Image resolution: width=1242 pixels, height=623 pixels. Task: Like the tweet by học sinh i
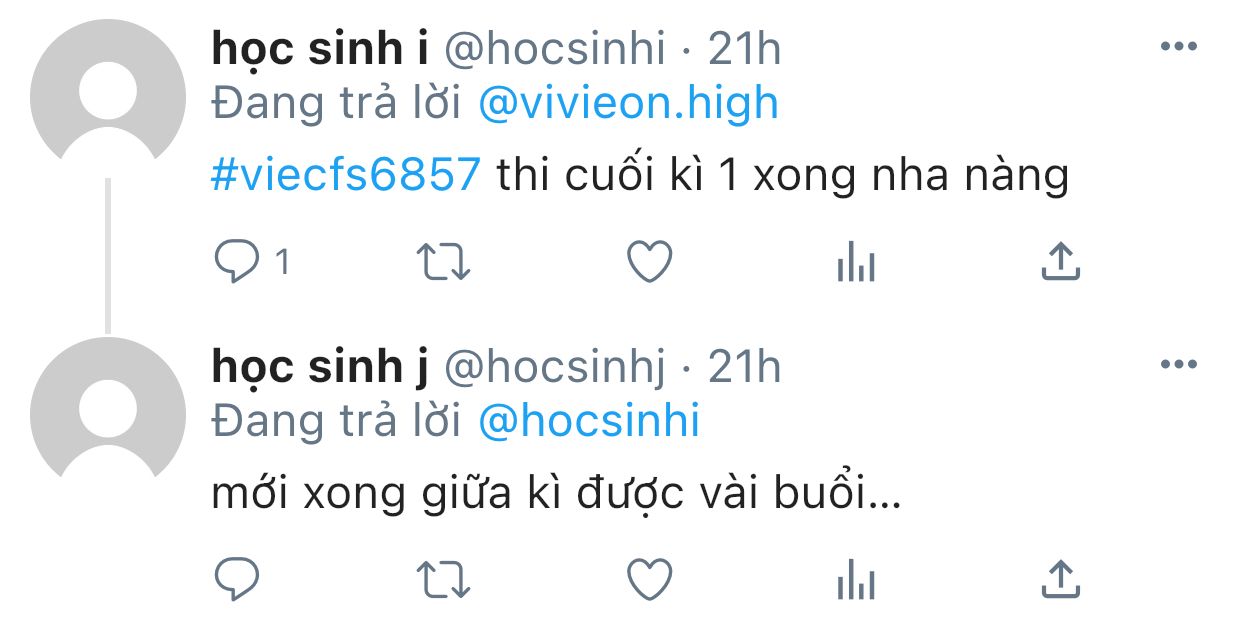point(649,262)
